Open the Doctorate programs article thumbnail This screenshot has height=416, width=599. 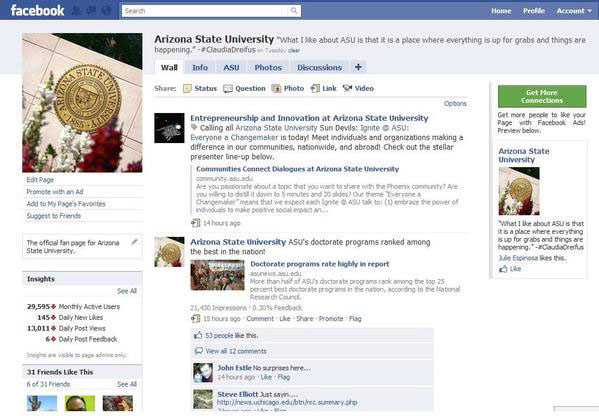217,275
